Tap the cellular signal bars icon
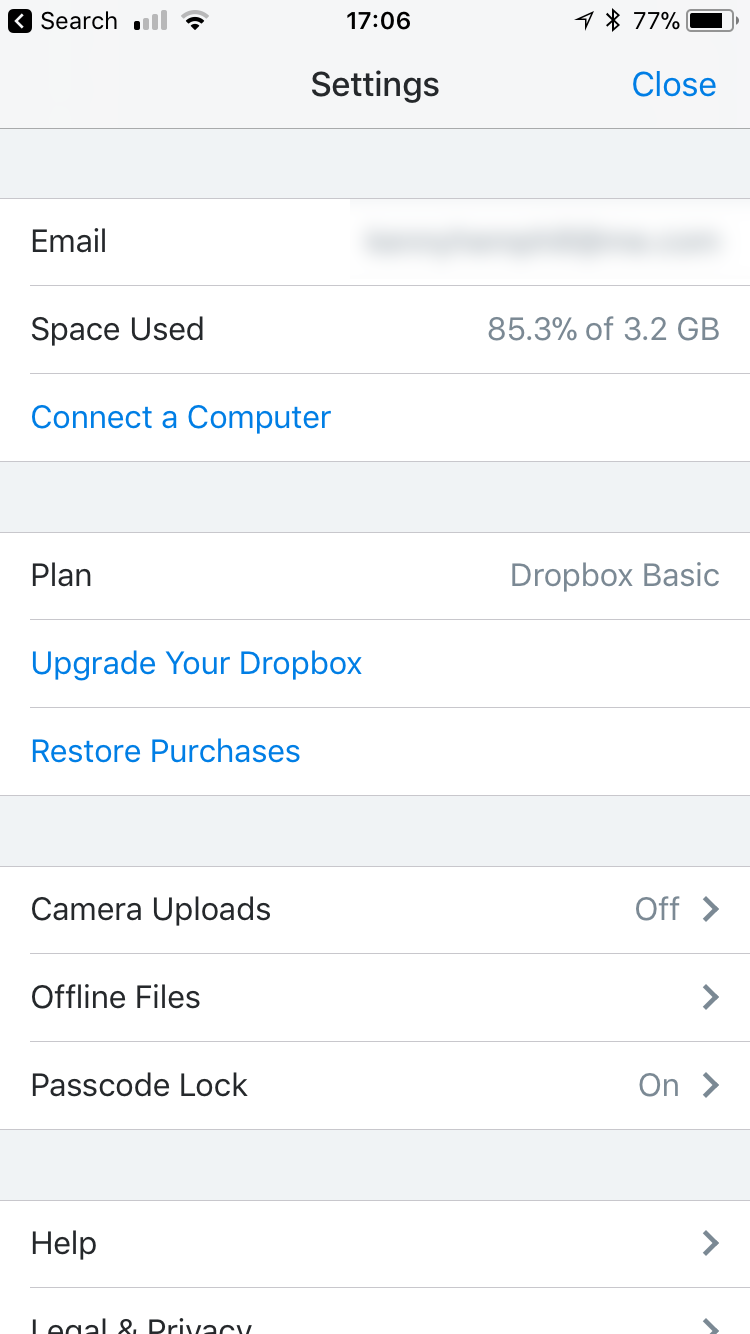The height and width of the screenshot is (1334, 750). [x=150, y=21]
